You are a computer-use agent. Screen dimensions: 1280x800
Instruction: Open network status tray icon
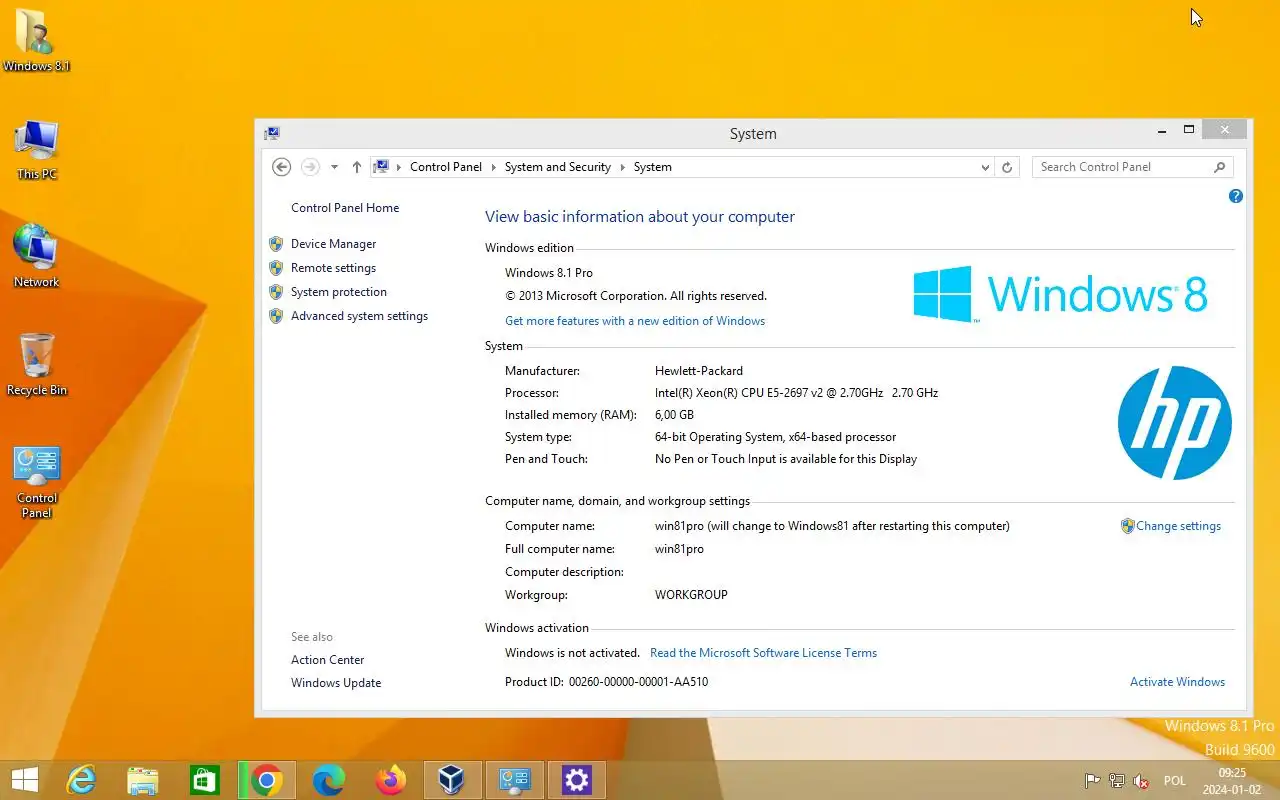[x=1117, y=781]
